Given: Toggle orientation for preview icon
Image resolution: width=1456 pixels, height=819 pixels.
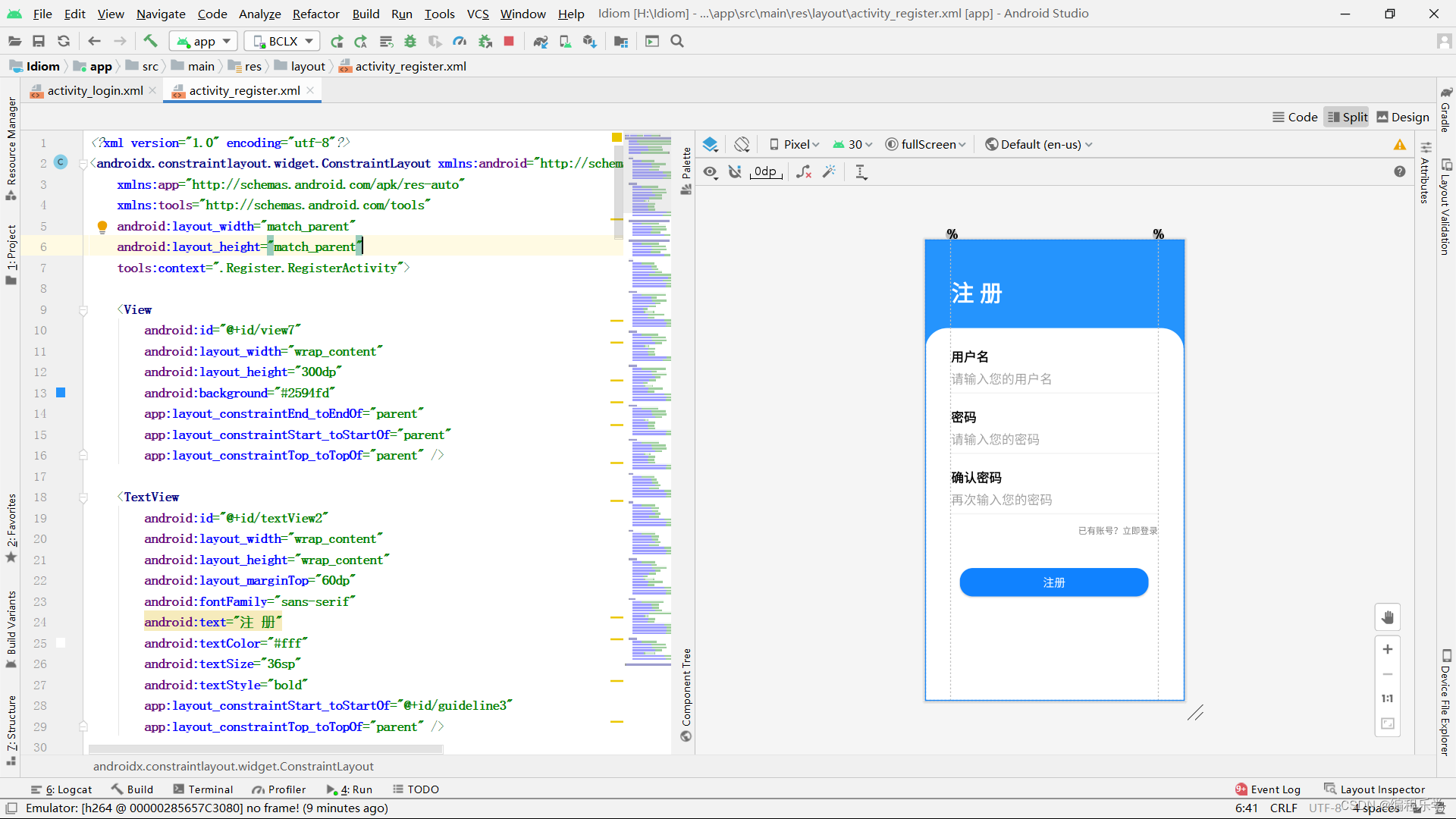Looking at the screenshot, I should [x=742, y=144].
